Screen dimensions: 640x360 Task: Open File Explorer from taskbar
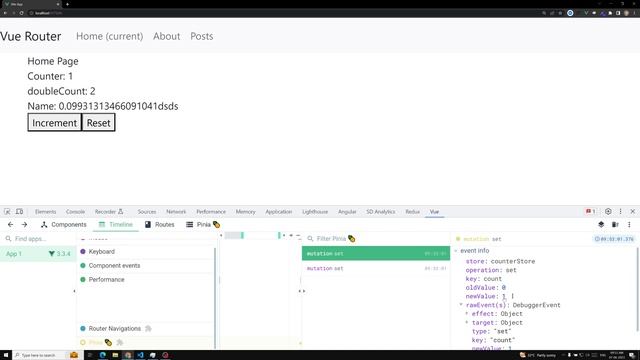tap(115, 355)
